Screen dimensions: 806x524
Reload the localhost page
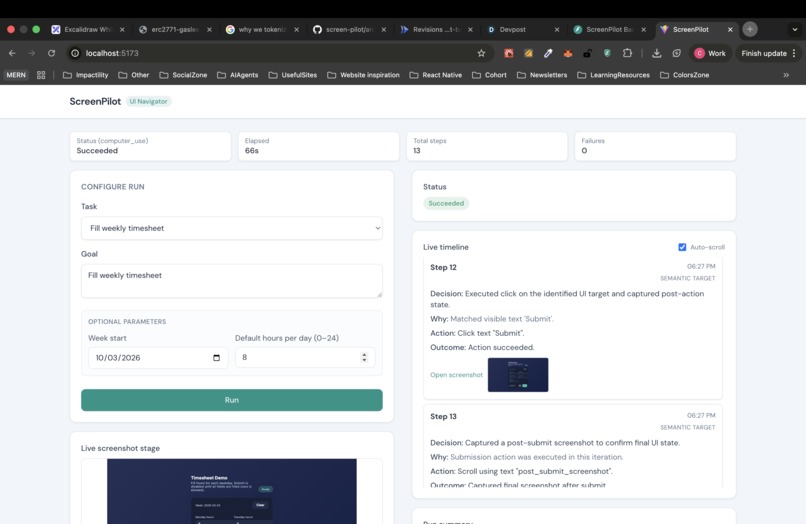point(51,53)
